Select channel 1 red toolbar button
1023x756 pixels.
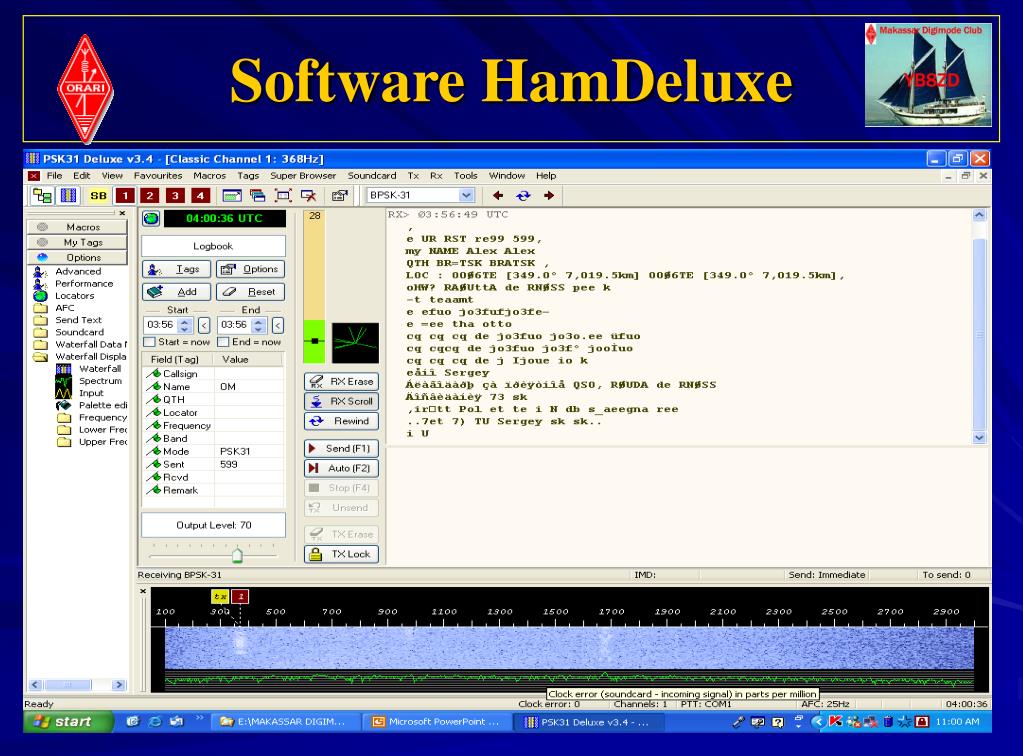(125, 195)
